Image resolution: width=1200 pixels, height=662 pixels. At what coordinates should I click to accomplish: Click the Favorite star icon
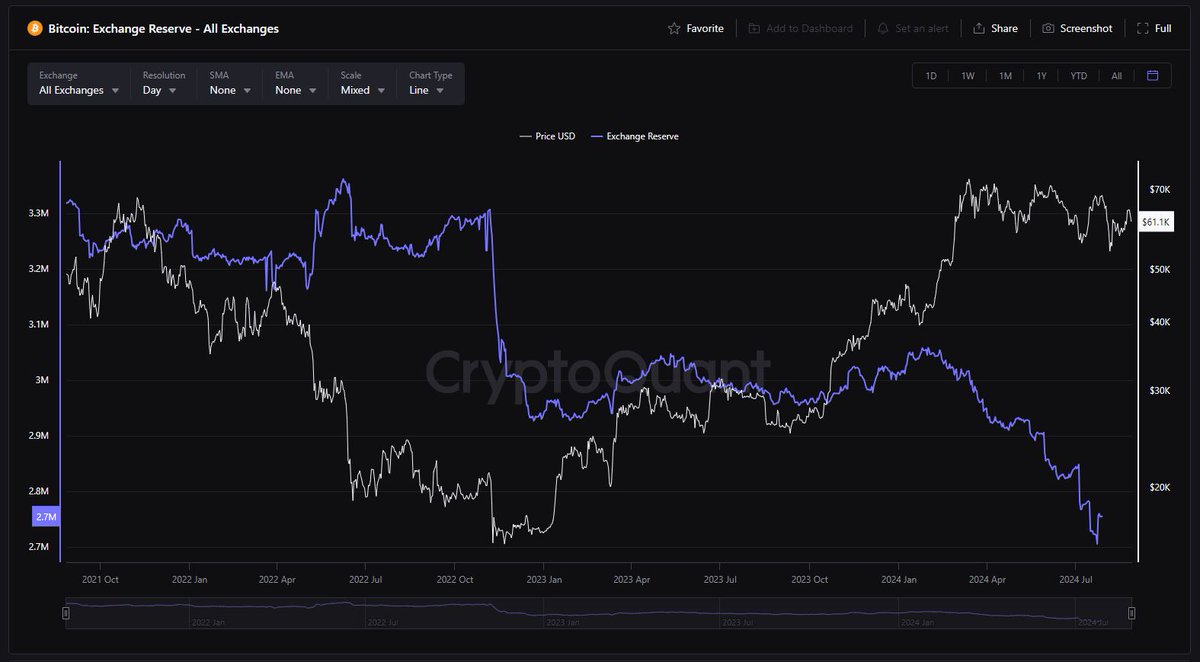tap(674, 29)
